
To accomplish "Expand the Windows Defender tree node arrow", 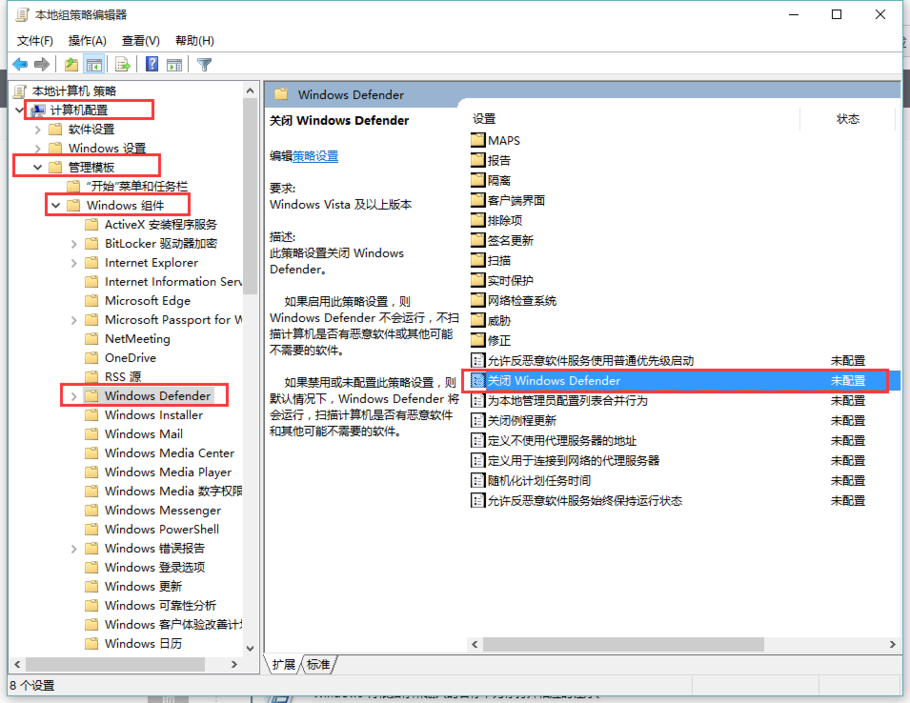I will tap(74, 396).
